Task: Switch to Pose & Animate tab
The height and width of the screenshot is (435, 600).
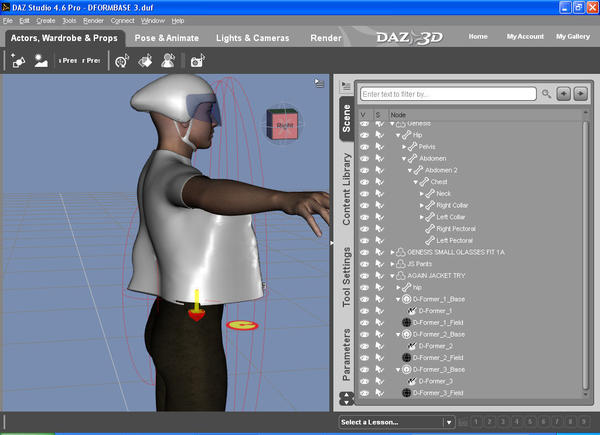Action: click(166, 38)
